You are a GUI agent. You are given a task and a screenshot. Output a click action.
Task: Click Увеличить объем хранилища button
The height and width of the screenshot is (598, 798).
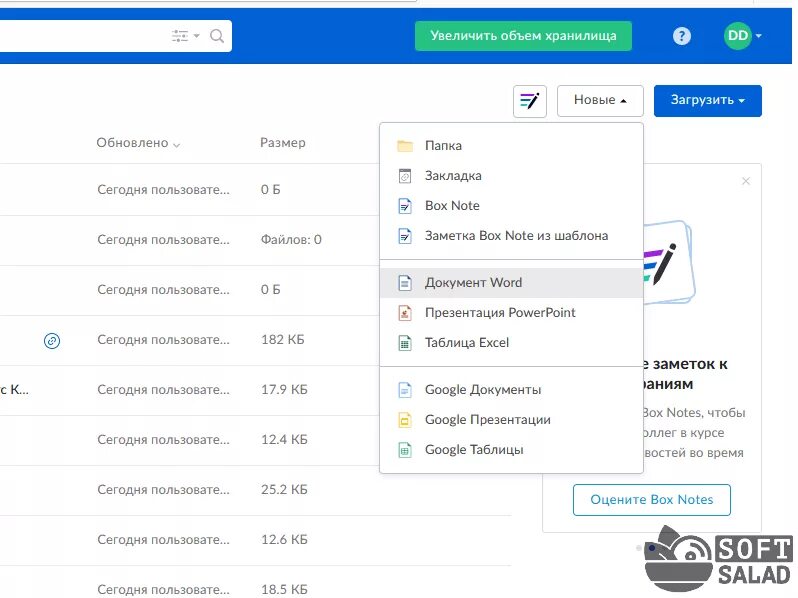click(x=523, y=36)
